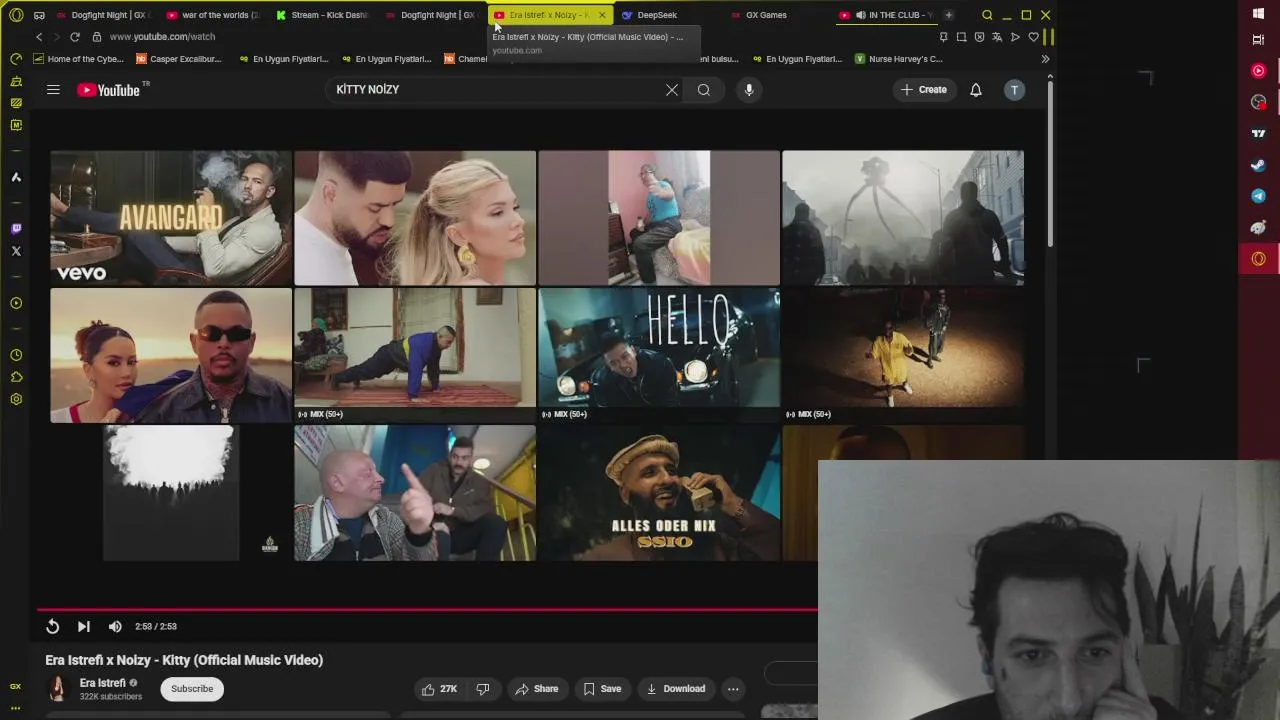Play the HELLO mix suggestion thumbnail
This screenshot has width=1280, height=720.
pos(659,355)
